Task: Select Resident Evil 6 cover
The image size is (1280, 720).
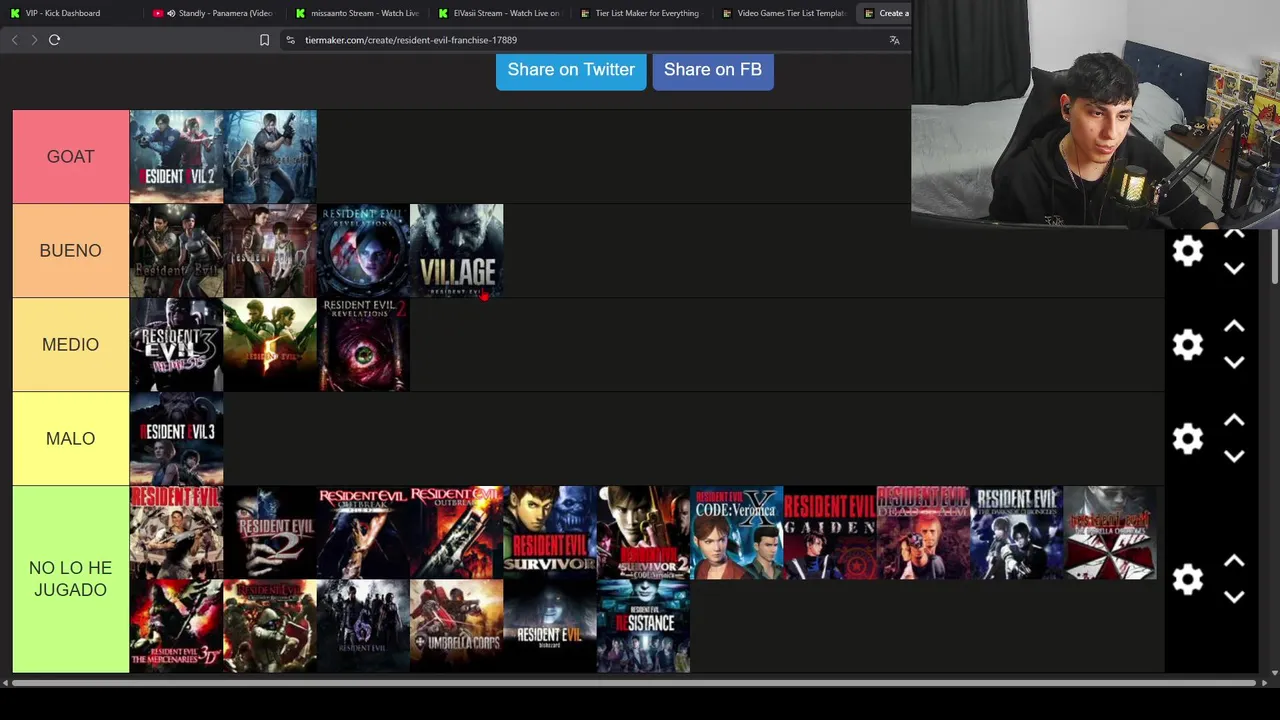Action: coord(363,626)
